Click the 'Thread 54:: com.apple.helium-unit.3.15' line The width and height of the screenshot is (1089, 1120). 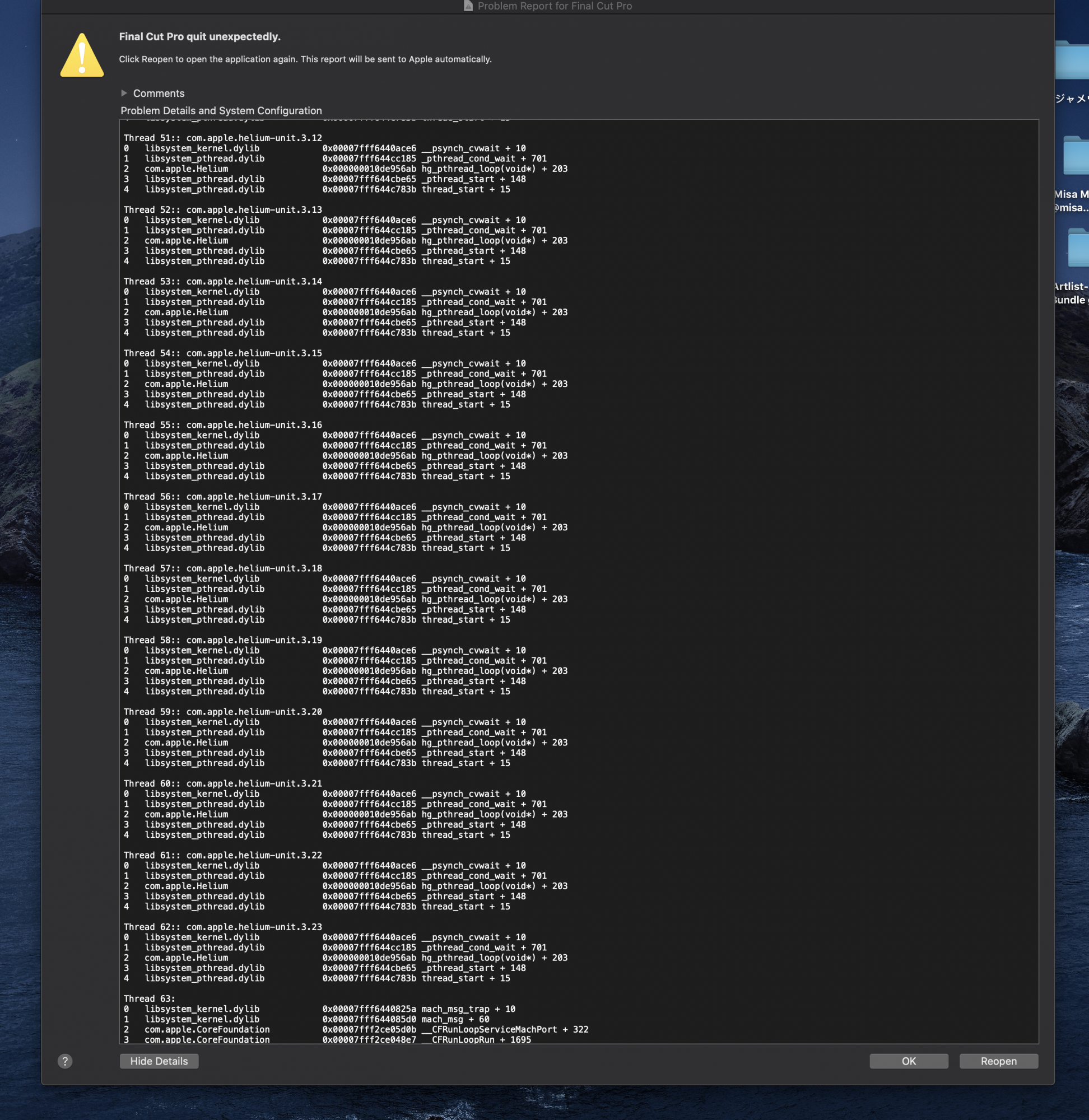tap(222, 353)
